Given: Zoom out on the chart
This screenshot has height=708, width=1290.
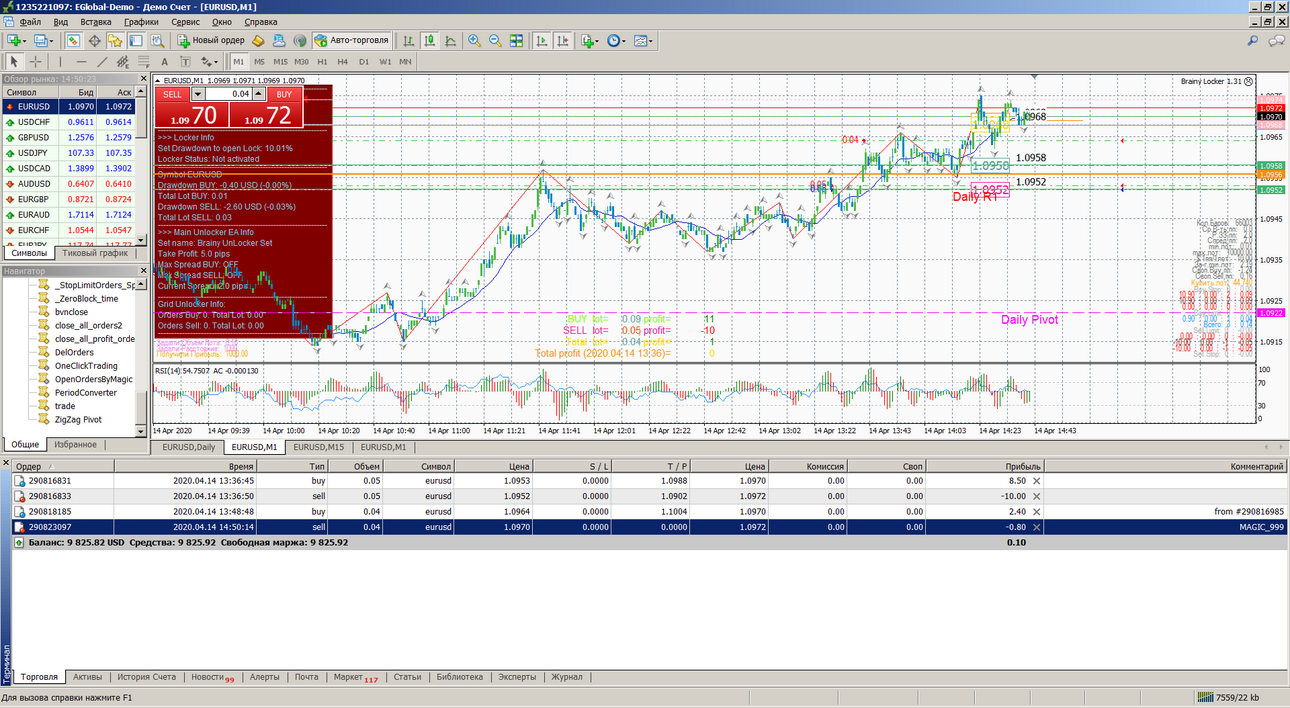Looking at the screenshot, I should [495, 41].
